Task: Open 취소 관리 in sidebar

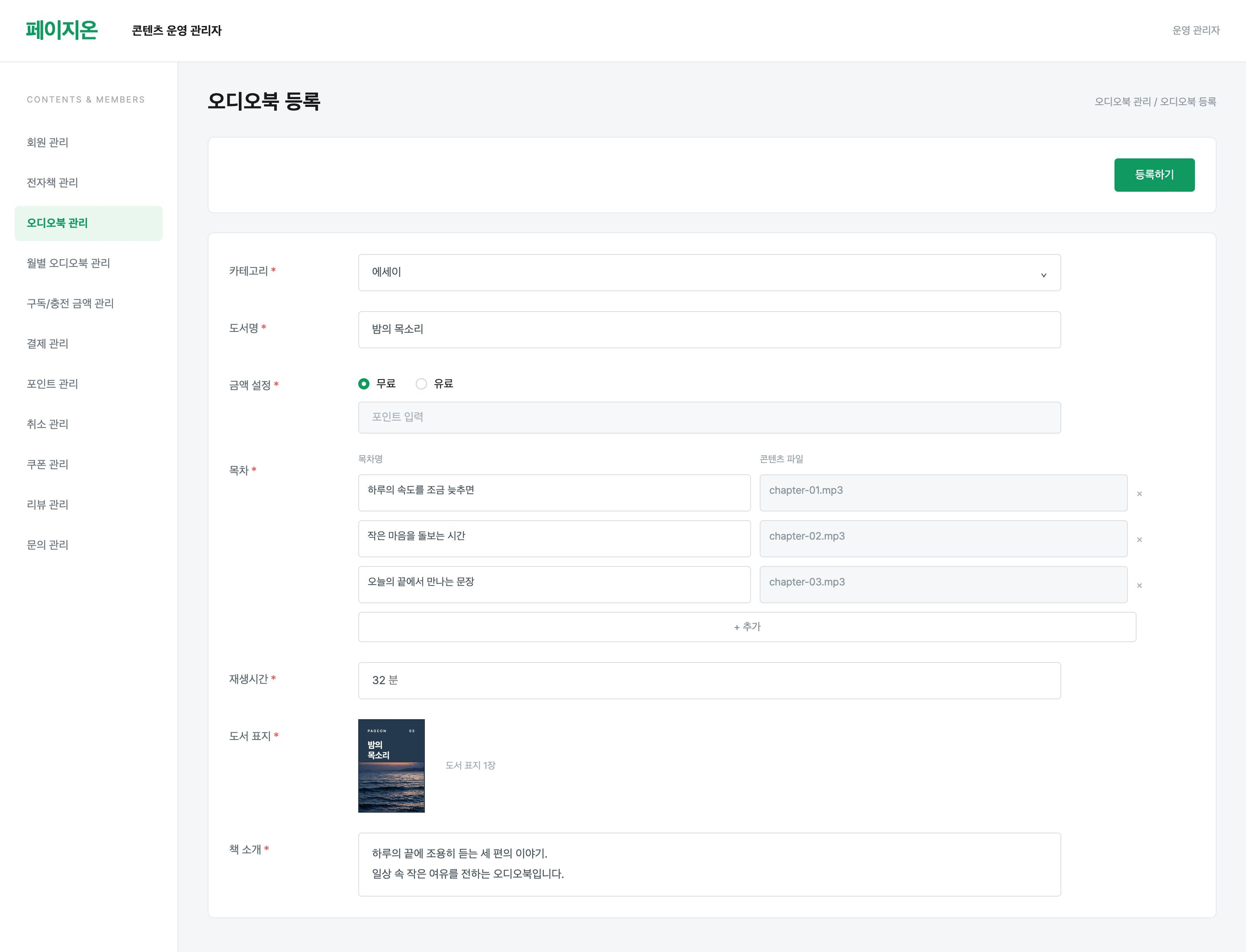Action: [x=88, y=424]
